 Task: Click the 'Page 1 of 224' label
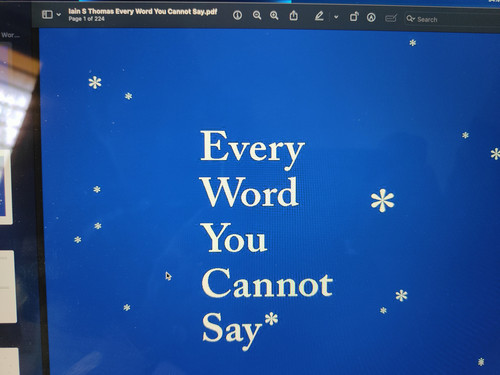click(86, 19)
